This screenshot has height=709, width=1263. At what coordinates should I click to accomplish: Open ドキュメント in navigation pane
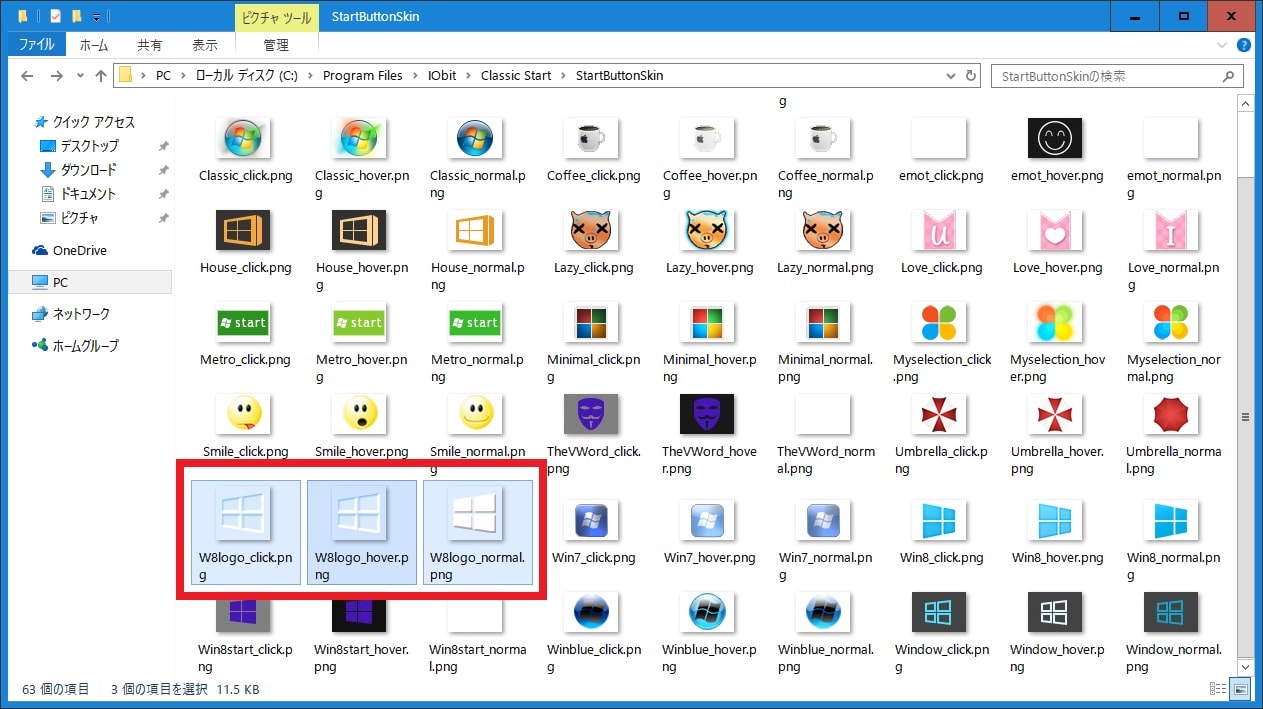coord(89,194)
